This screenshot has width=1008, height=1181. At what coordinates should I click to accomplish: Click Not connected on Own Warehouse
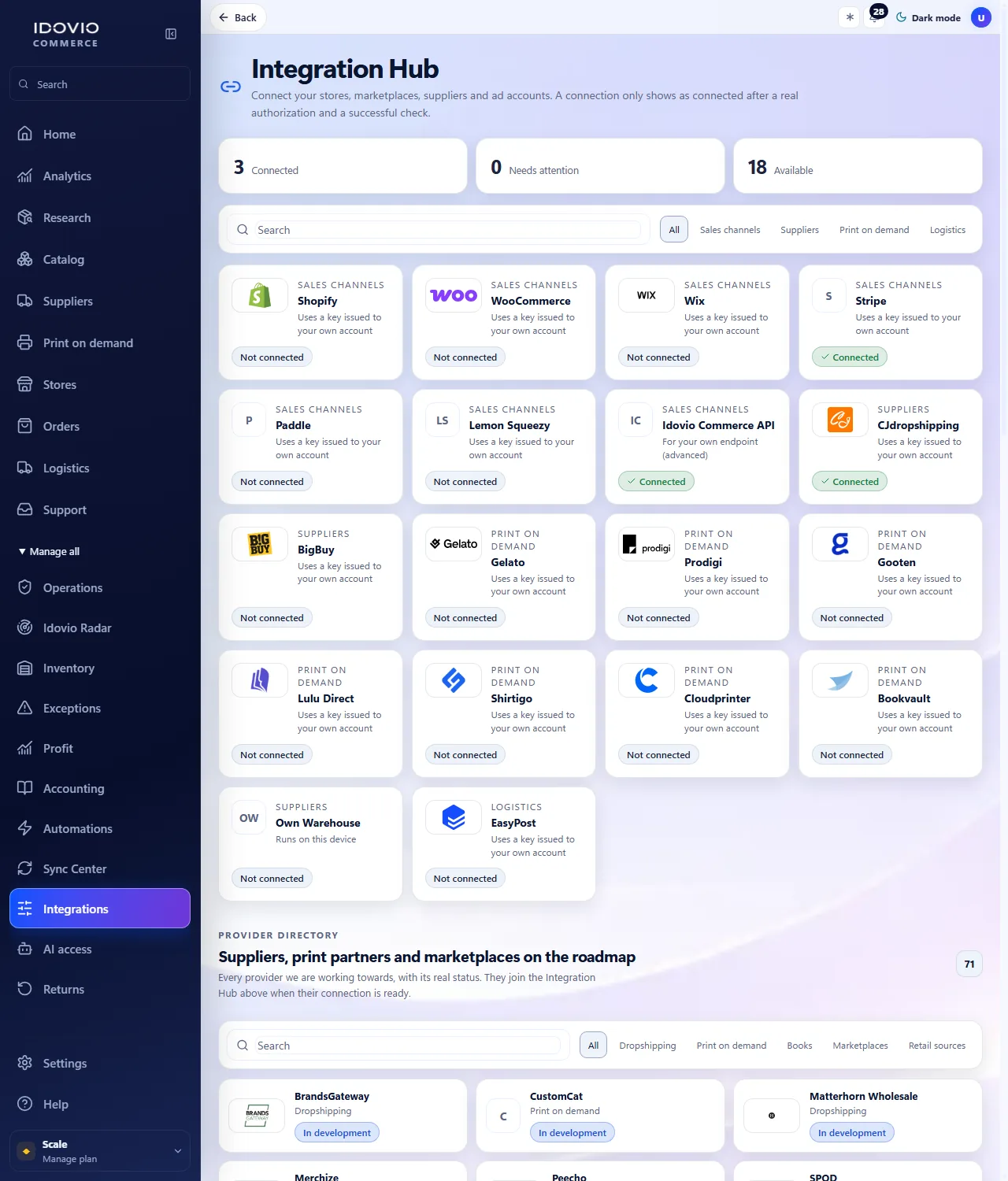[x=272, y=879]
